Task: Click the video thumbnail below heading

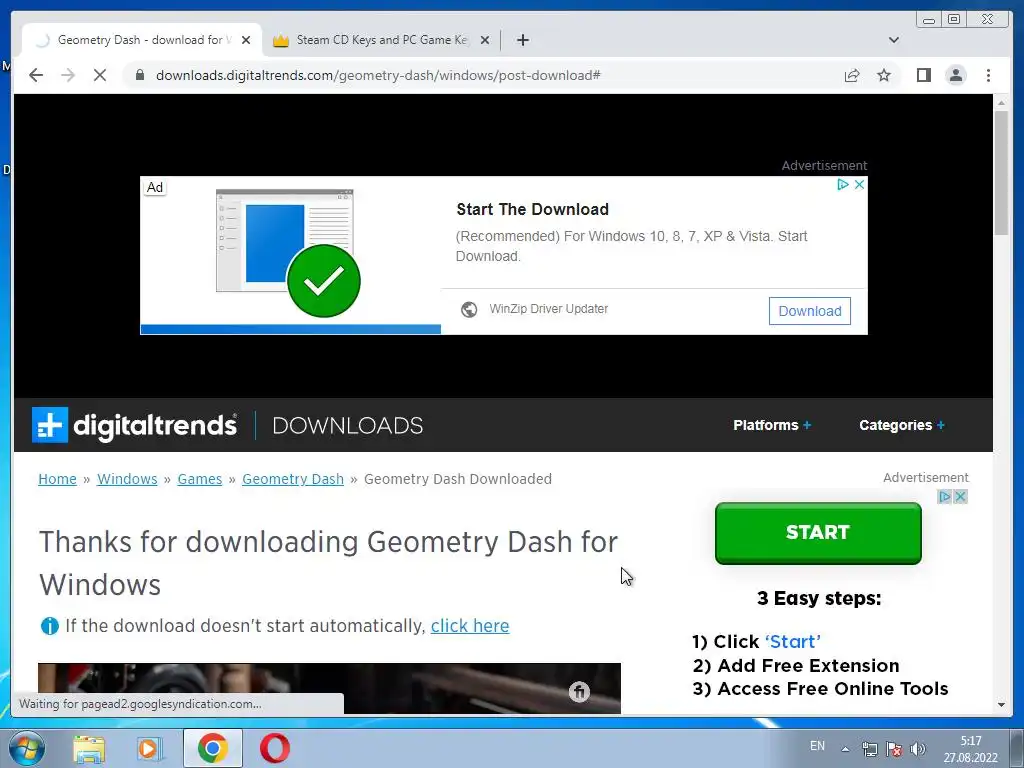Action: click(x=329, y=688)
